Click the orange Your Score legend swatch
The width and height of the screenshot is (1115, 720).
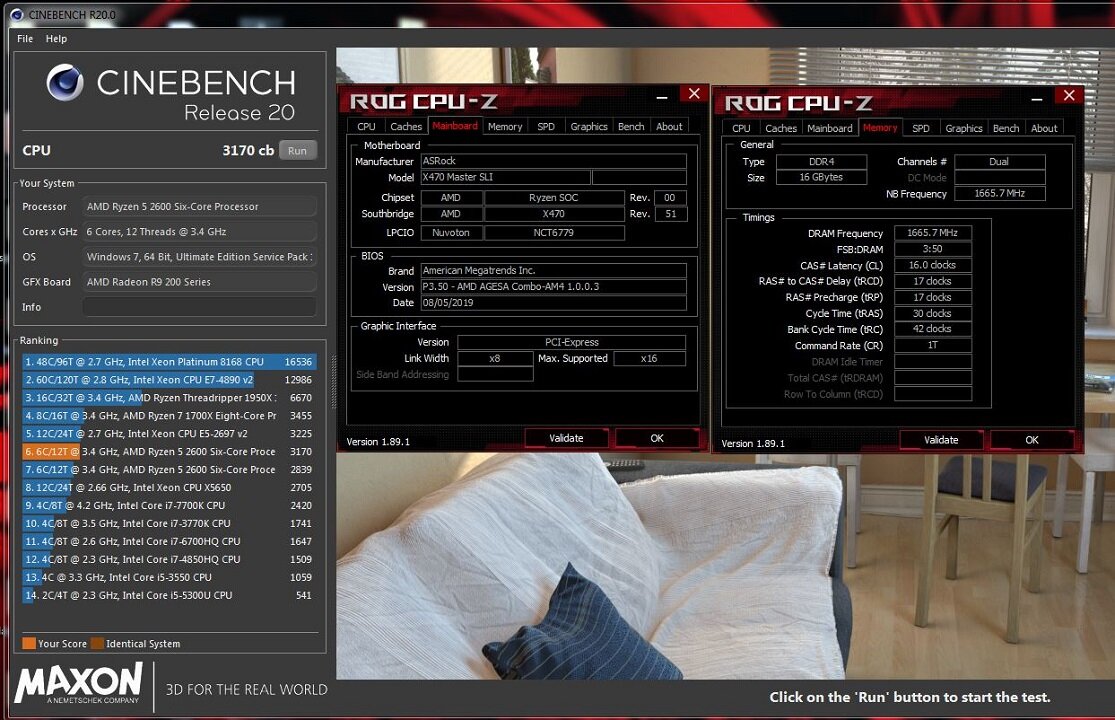28,643
